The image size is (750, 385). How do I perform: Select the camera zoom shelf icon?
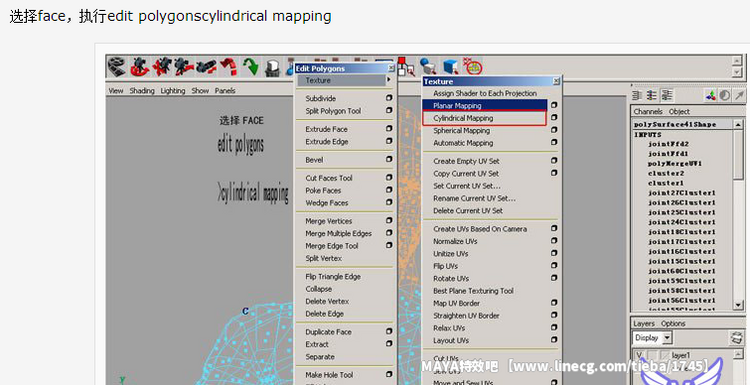[x=206, y=66]
